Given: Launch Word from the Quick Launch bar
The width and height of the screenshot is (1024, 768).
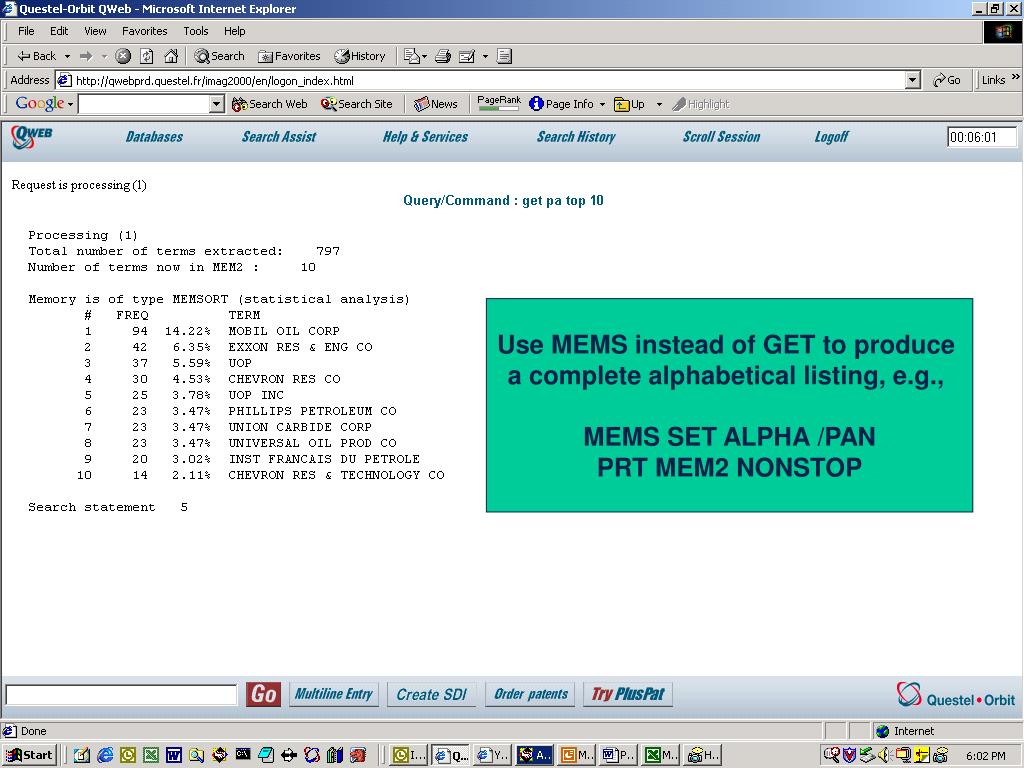Looking at the screenshot, I should click(x=173, y=756).
